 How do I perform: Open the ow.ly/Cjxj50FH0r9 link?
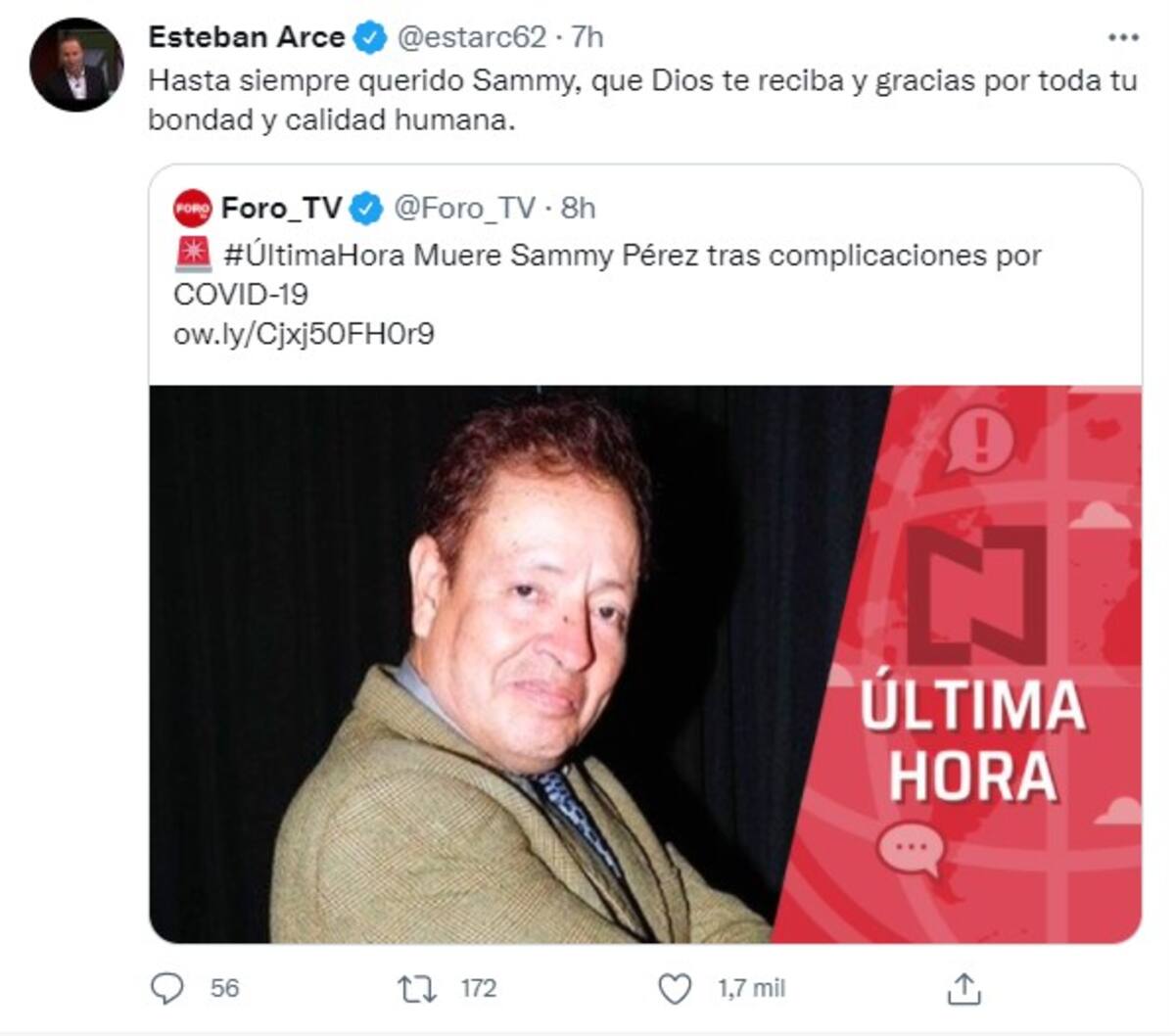click(x=304, y=334)
